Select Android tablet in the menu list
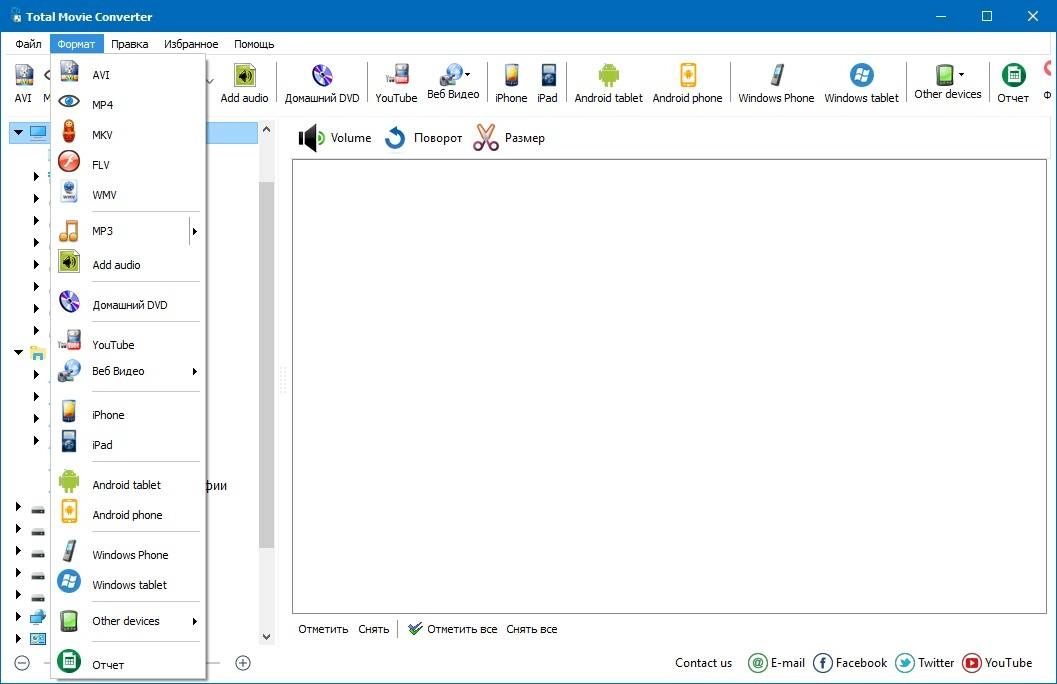 pyautogui.click(x=128, y=485)
